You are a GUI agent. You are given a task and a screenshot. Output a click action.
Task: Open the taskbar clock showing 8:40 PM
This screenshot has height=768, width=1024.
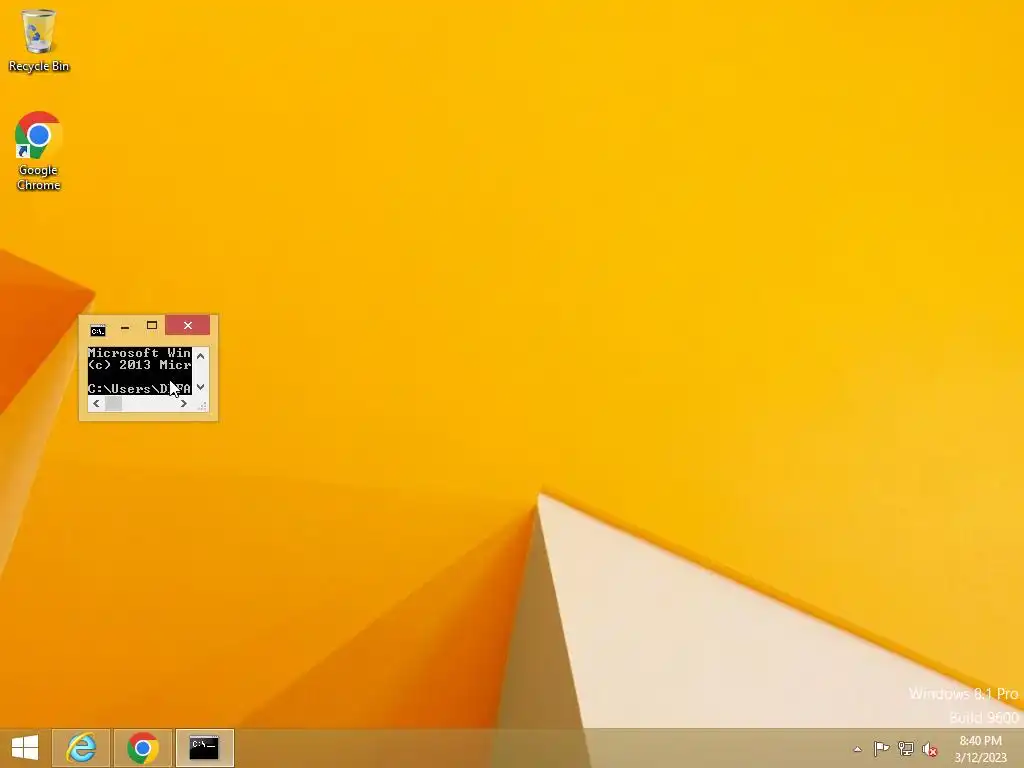click(980, 749)
